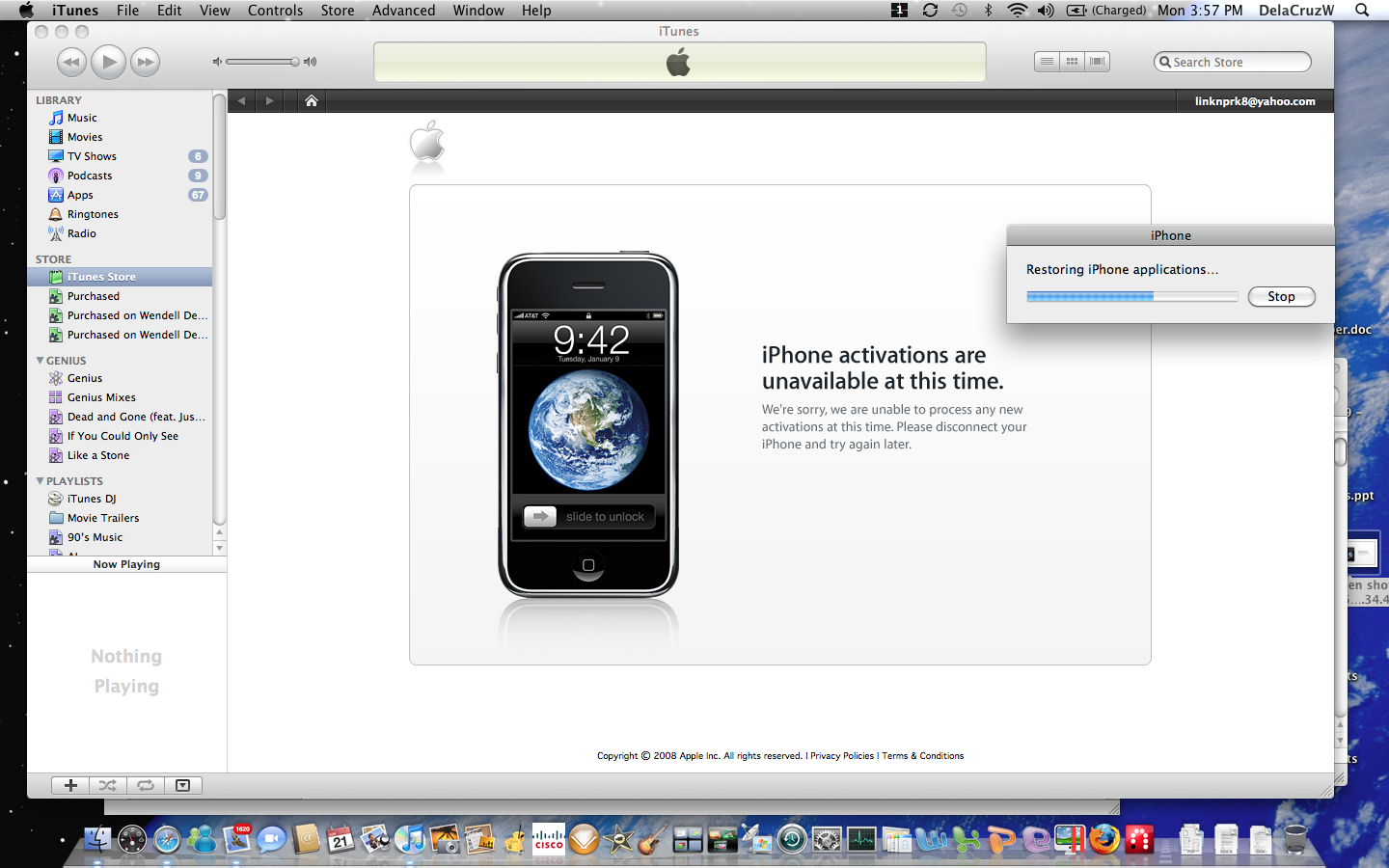Click the Wi-Fi status icon
Viewport: 1389px width, 868px height.
click(1017, 11)
